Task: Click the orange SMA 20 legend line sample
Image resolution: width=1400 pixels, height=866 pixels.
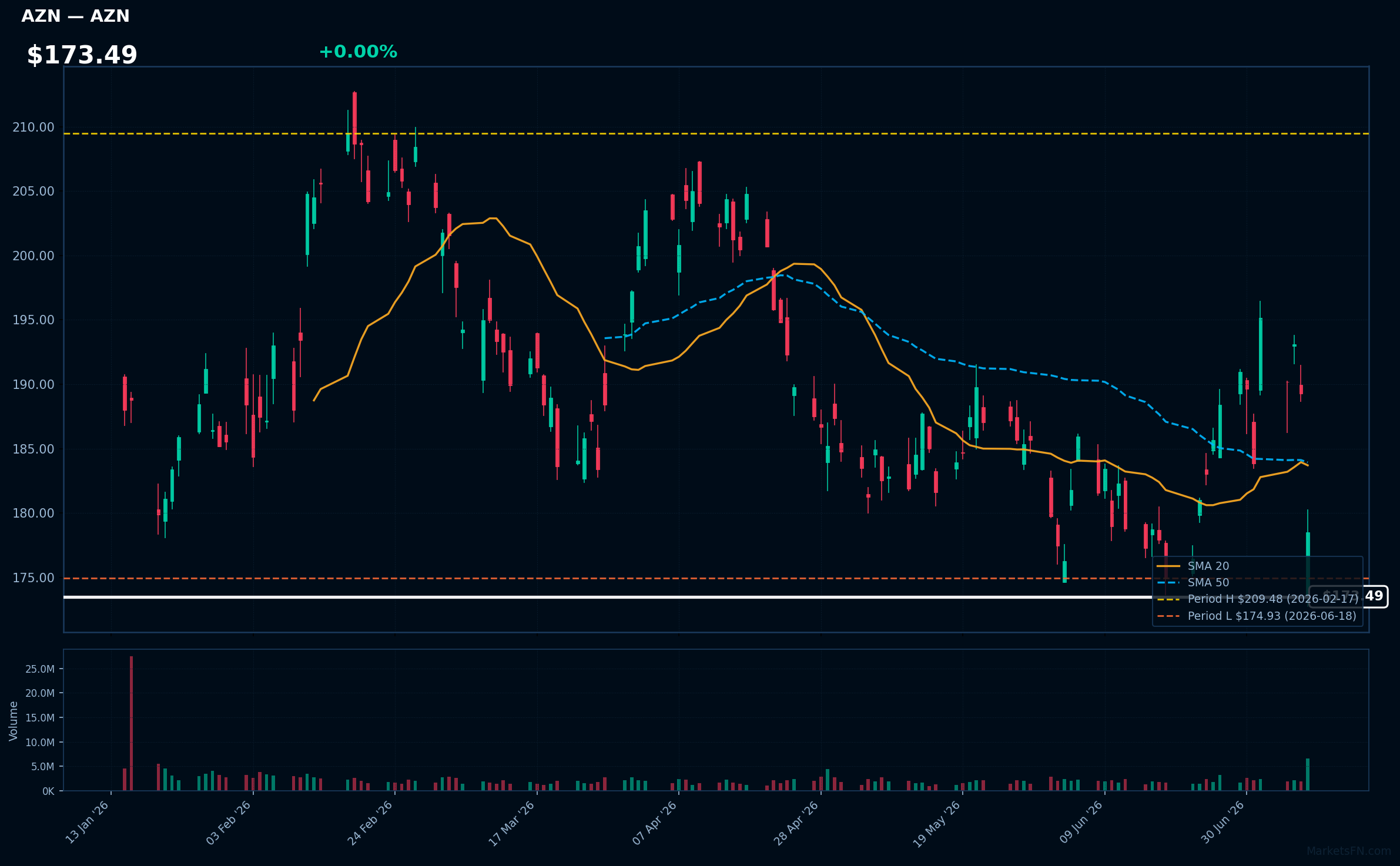Action: tap(1168, 566)
